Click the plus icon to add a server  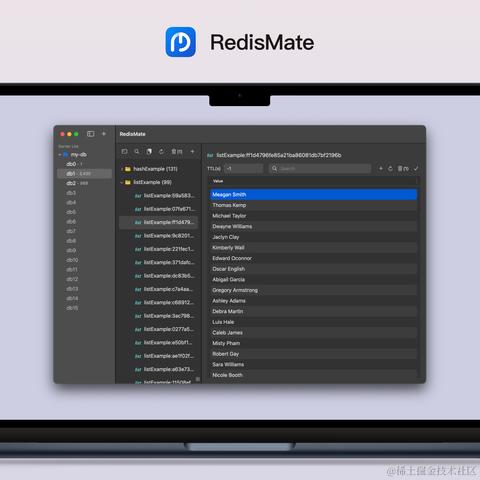(x=104, y=134)
